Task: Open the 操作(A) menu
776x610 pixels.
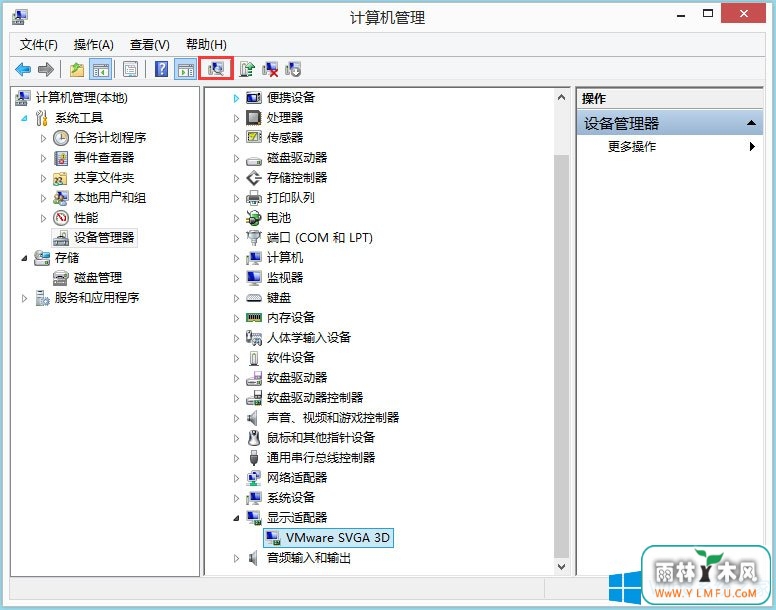Action: (94, 45)
